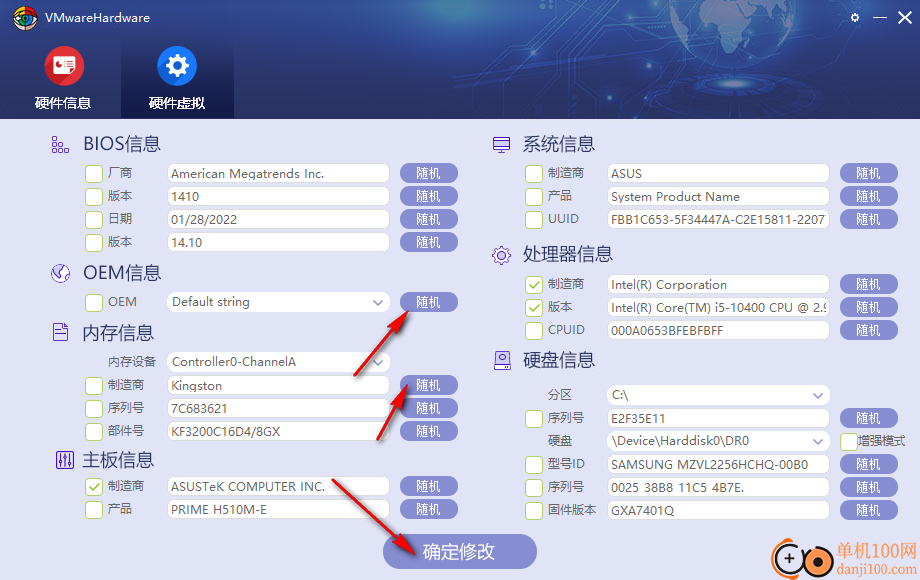The image size is (920, 580).
Task: Check the memory 部件号 checkbox
Action: click(94, 432)
